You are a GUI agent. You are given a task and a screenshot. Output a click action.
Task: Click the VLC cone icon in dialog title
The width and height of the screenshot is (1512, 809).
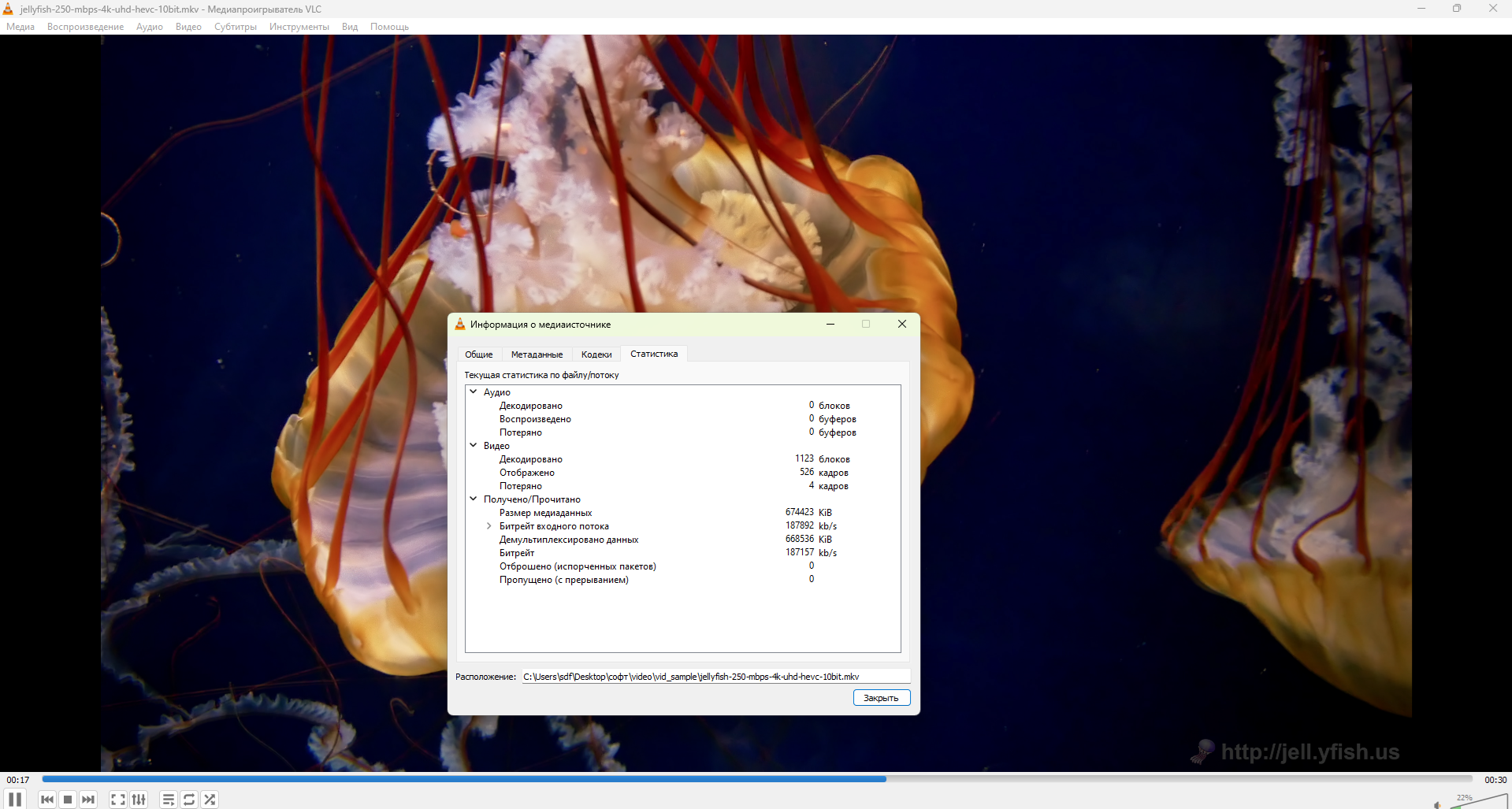[460, 324]
